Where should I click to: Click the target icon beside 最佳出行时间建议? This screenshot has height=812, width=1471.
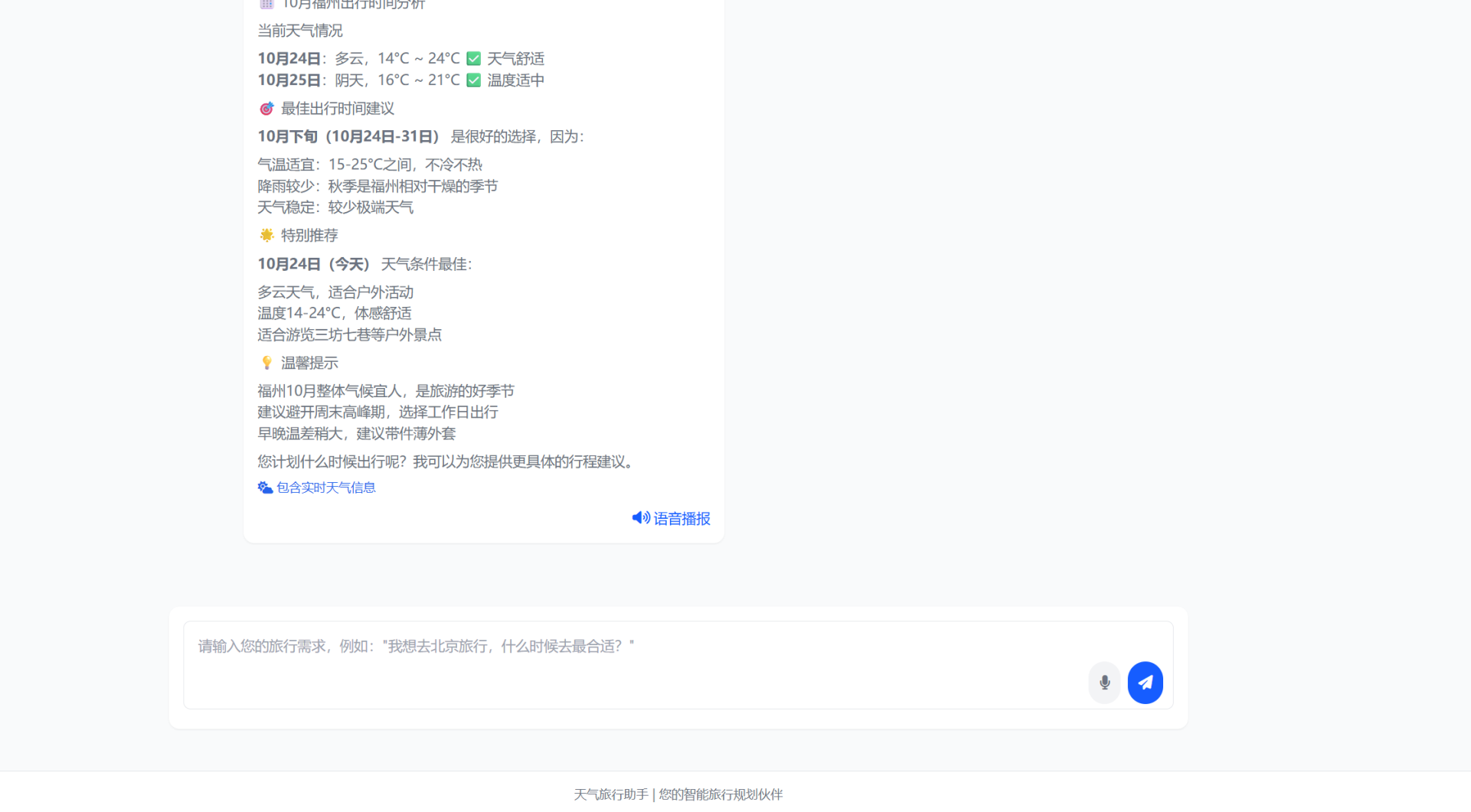click(x=266, y=109)
